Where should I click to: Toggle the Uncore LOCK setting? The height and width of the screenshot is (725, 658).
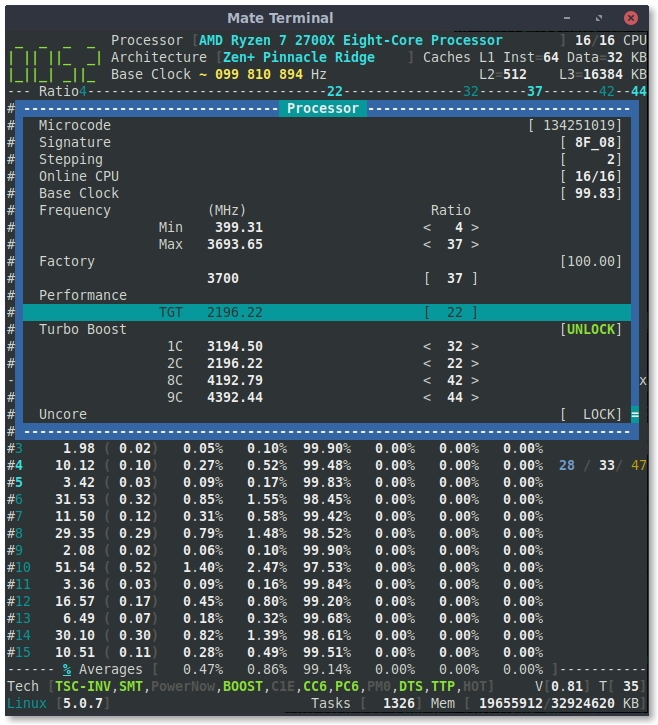(x=590, y=414)
